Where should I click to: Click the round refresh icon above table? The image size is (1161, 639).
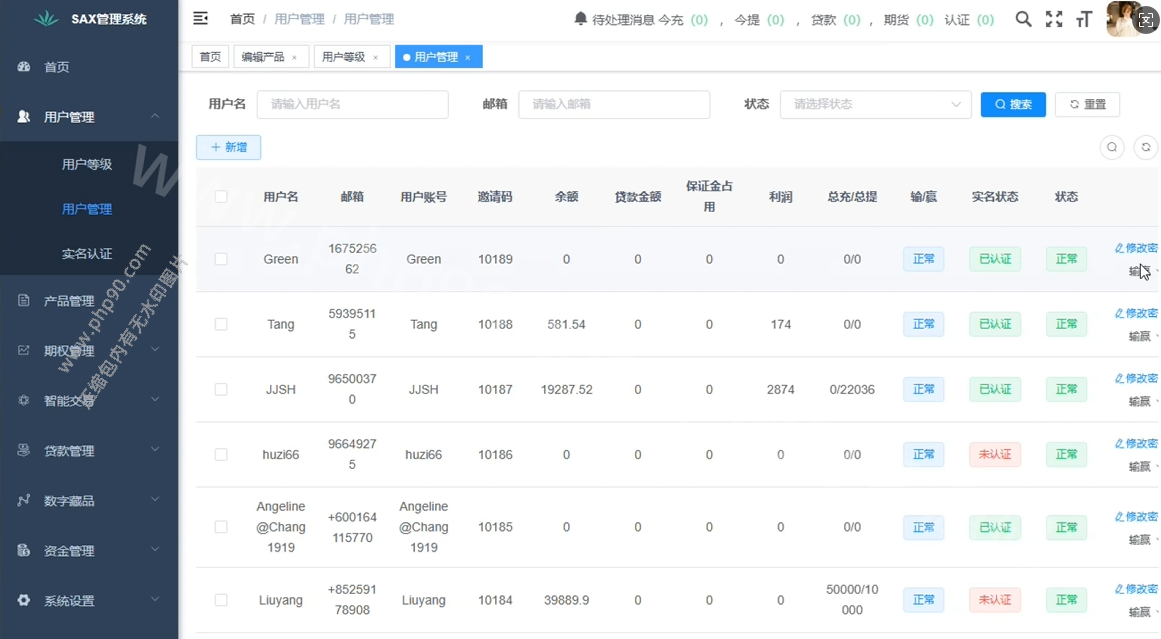pyautogui.click(x=1145, y=148)
